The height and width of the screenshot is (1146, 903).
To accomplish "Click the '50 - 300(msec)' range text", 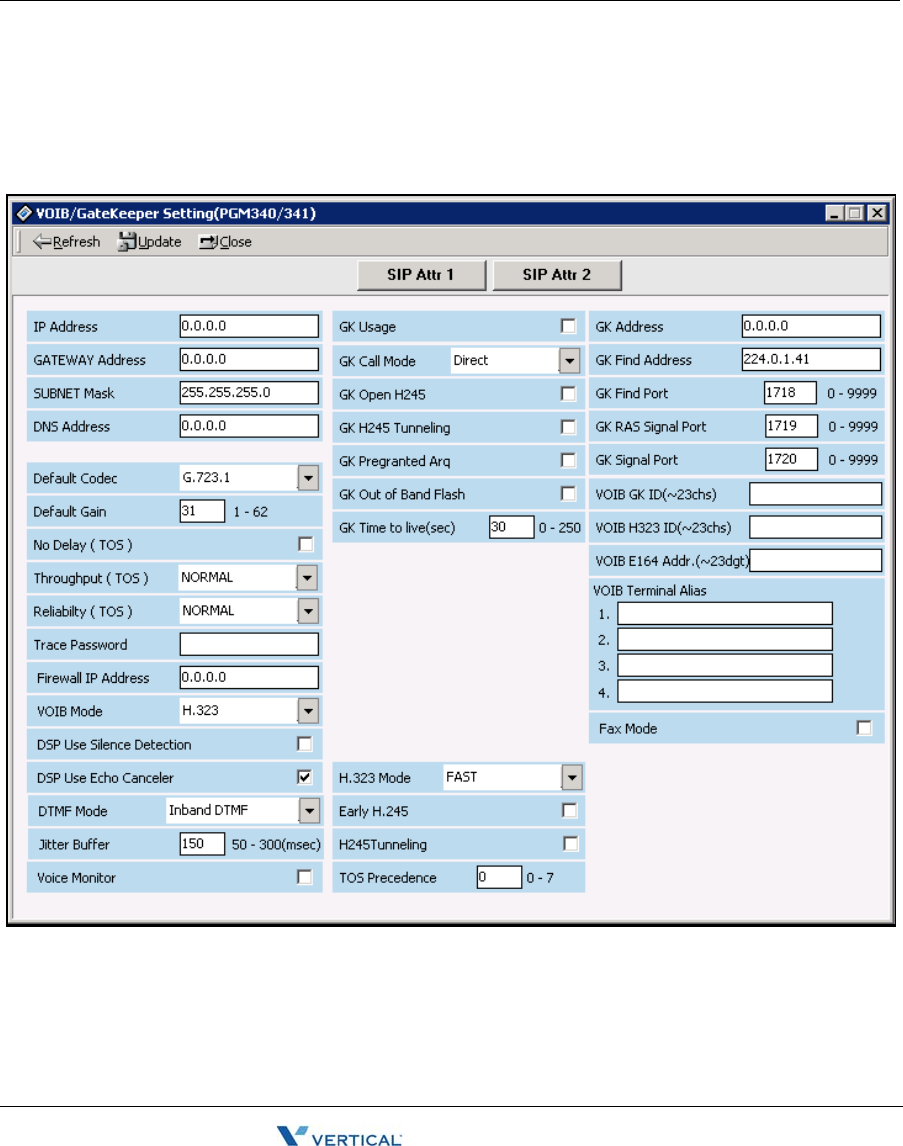I will point(276,844).
